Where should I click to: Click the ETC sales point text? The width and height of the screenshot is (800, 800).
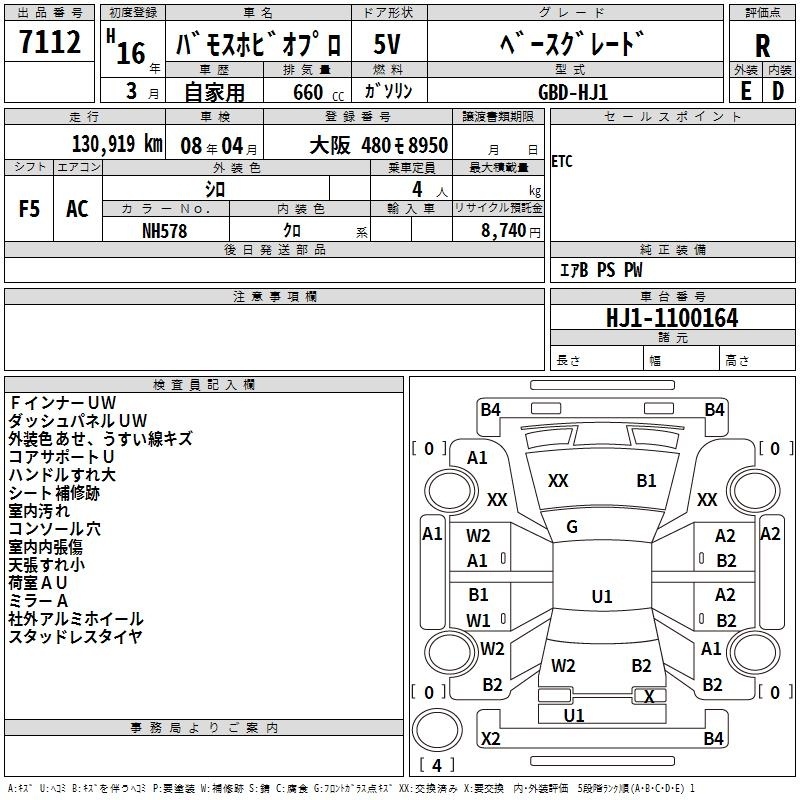pos(562,162)
